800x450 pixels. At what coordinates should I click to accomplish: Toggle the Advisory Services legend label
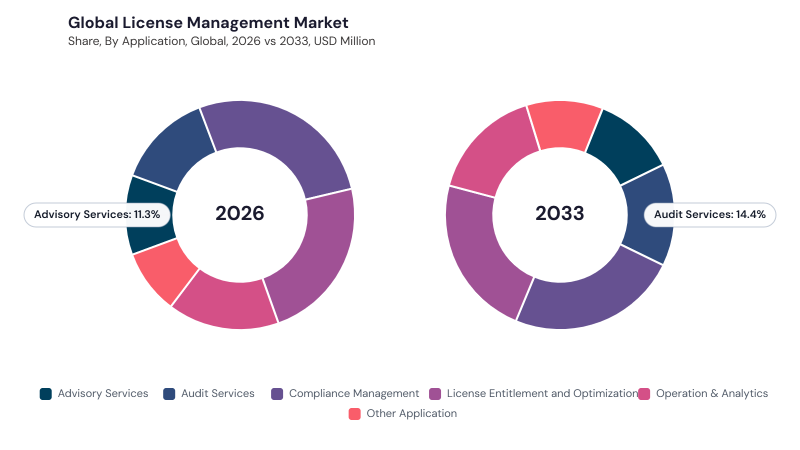point(103,393)
